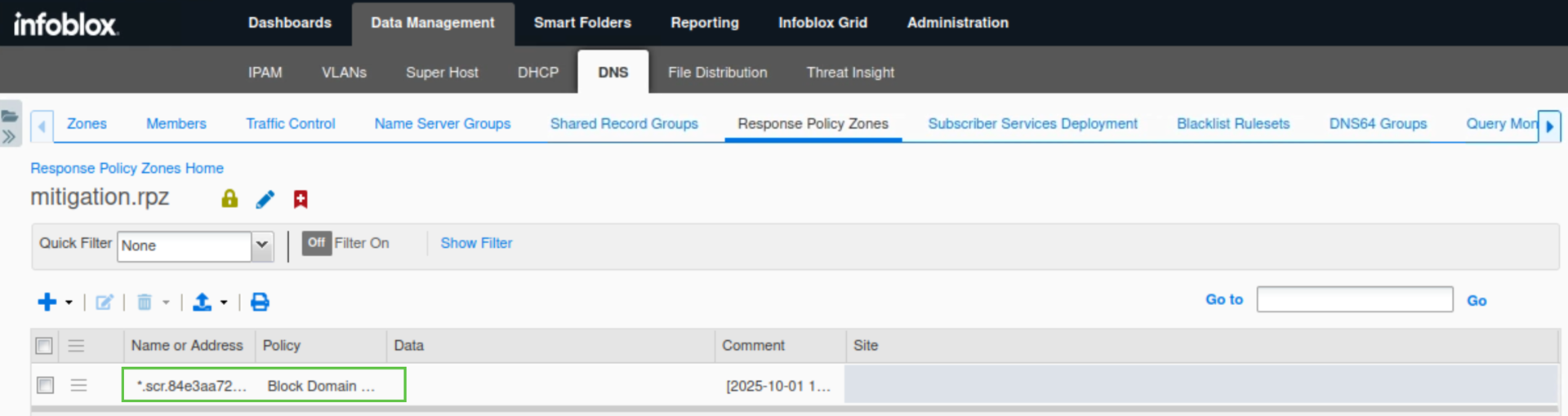Open the Name Server Groups tab
The height and width of the screenshot is (416, 1568).
click(x=443, y=124)
